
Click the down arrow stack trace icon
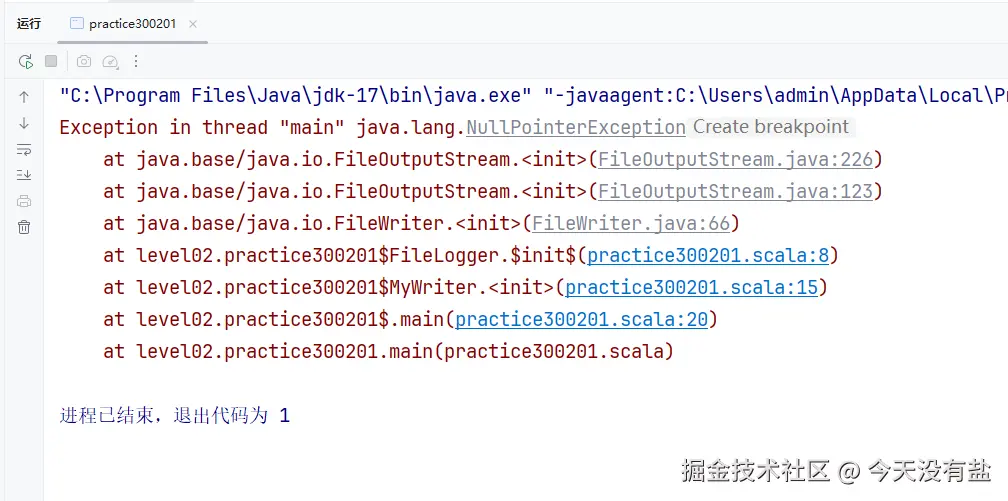pyautogui.click(x=24, y=123)
